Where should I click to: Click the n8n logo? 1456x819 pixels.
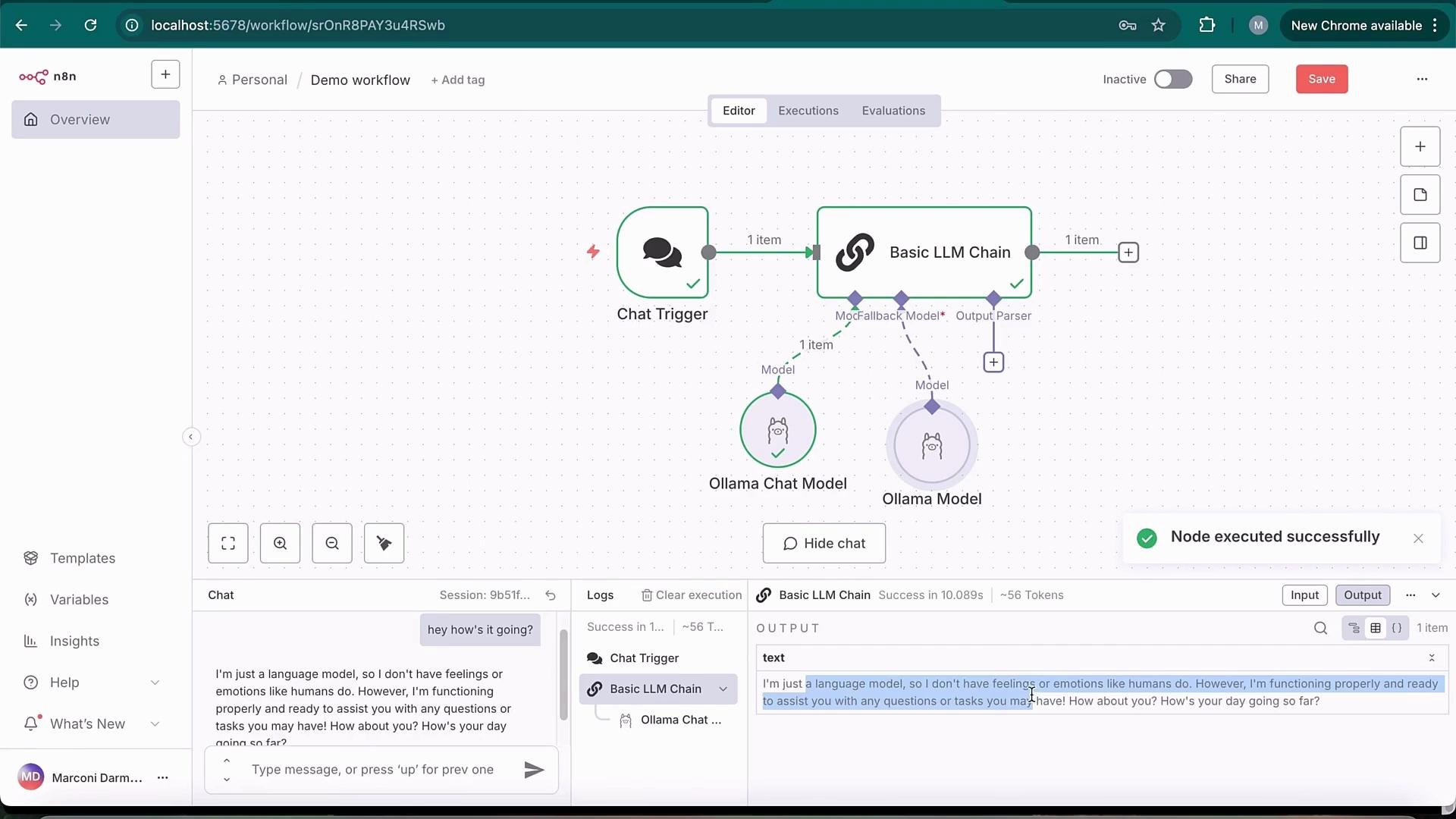point(47,77)
